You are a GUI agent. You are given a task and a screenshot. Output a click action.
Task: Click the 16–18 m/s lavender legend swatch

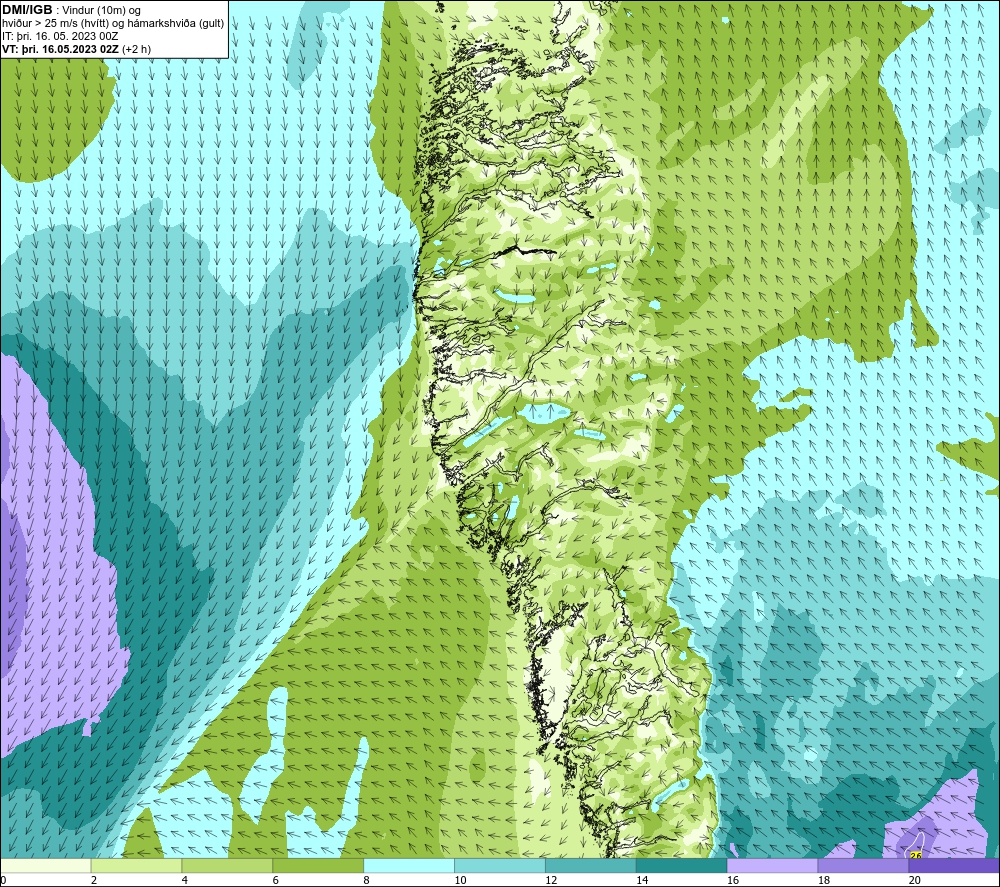(x=772, y=865)
